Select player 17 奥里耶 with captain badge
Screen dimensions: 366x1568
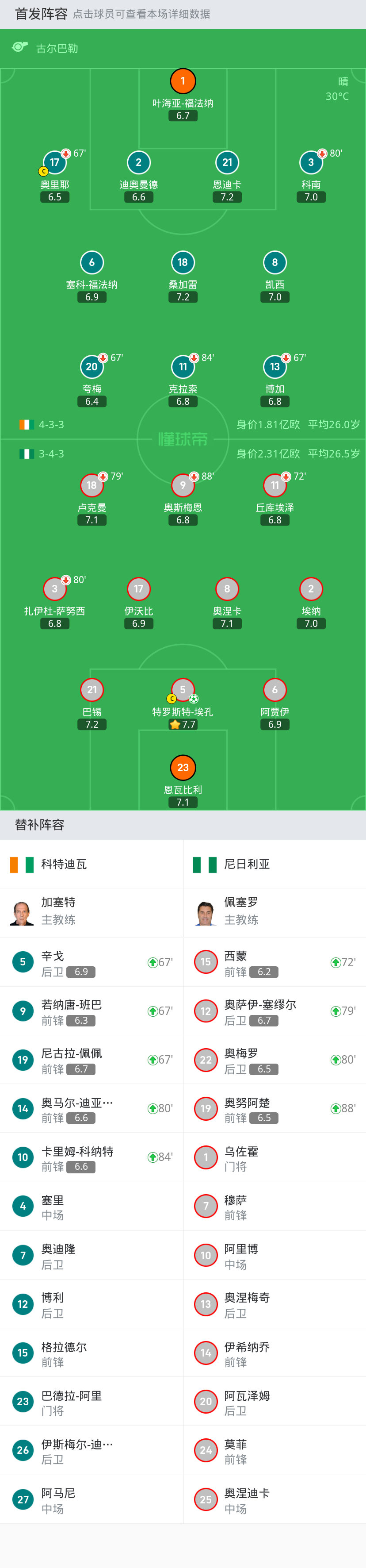point(55,162)
